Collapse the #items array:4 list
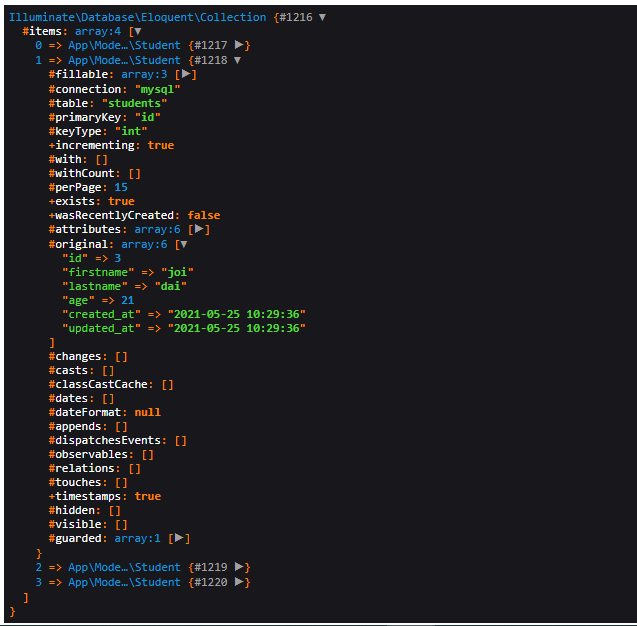Image resolution: width=637 pixels, height=626 pixels. point(138,31)
